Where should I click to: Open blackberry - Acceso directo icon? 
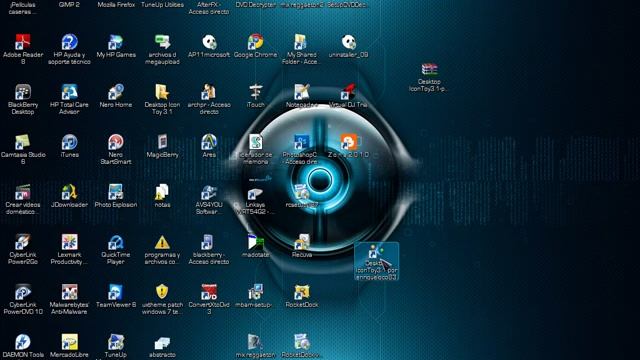pos(209,242)
